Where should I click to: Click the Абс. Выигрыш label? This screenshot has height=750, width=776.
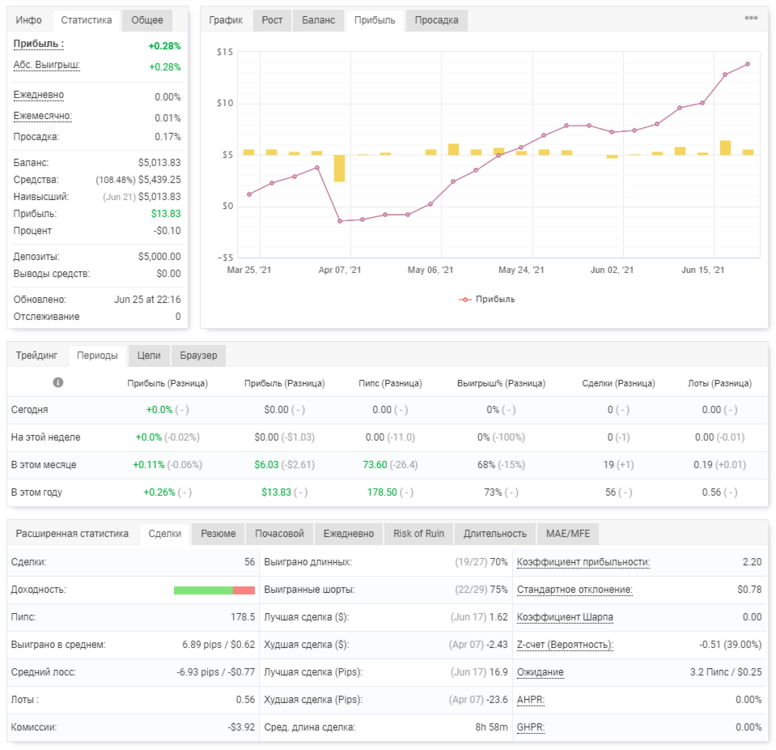pyautogui.click(x=47, y=65)
